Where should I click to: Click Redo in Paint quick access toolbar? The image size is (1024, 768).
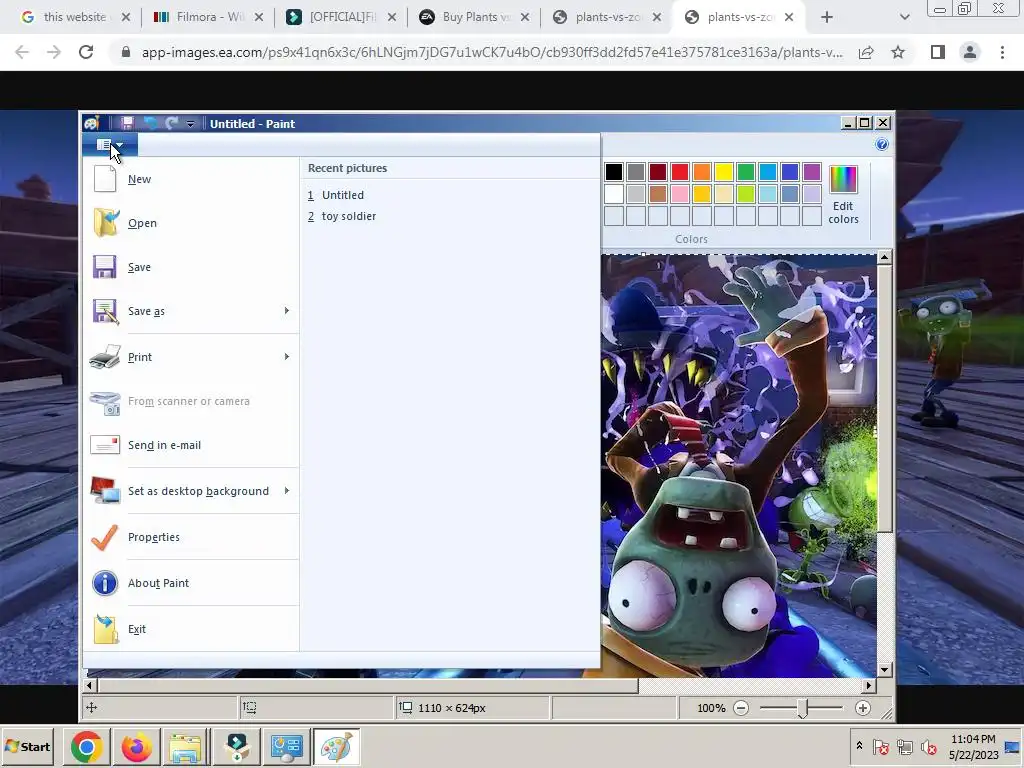[172, 123]
